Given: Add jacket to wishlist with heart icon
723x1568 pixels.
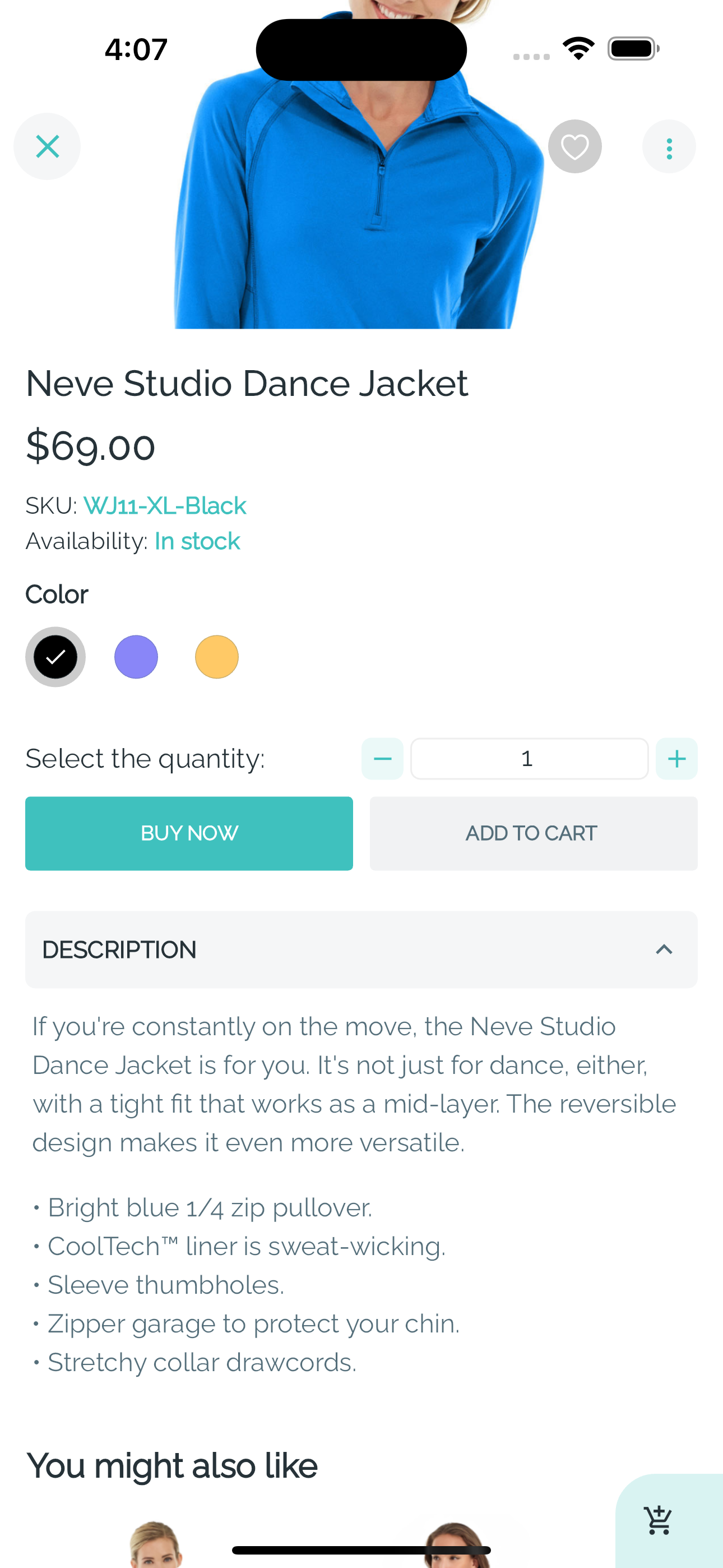Looking at the screenshot, I should click(574, 147).
